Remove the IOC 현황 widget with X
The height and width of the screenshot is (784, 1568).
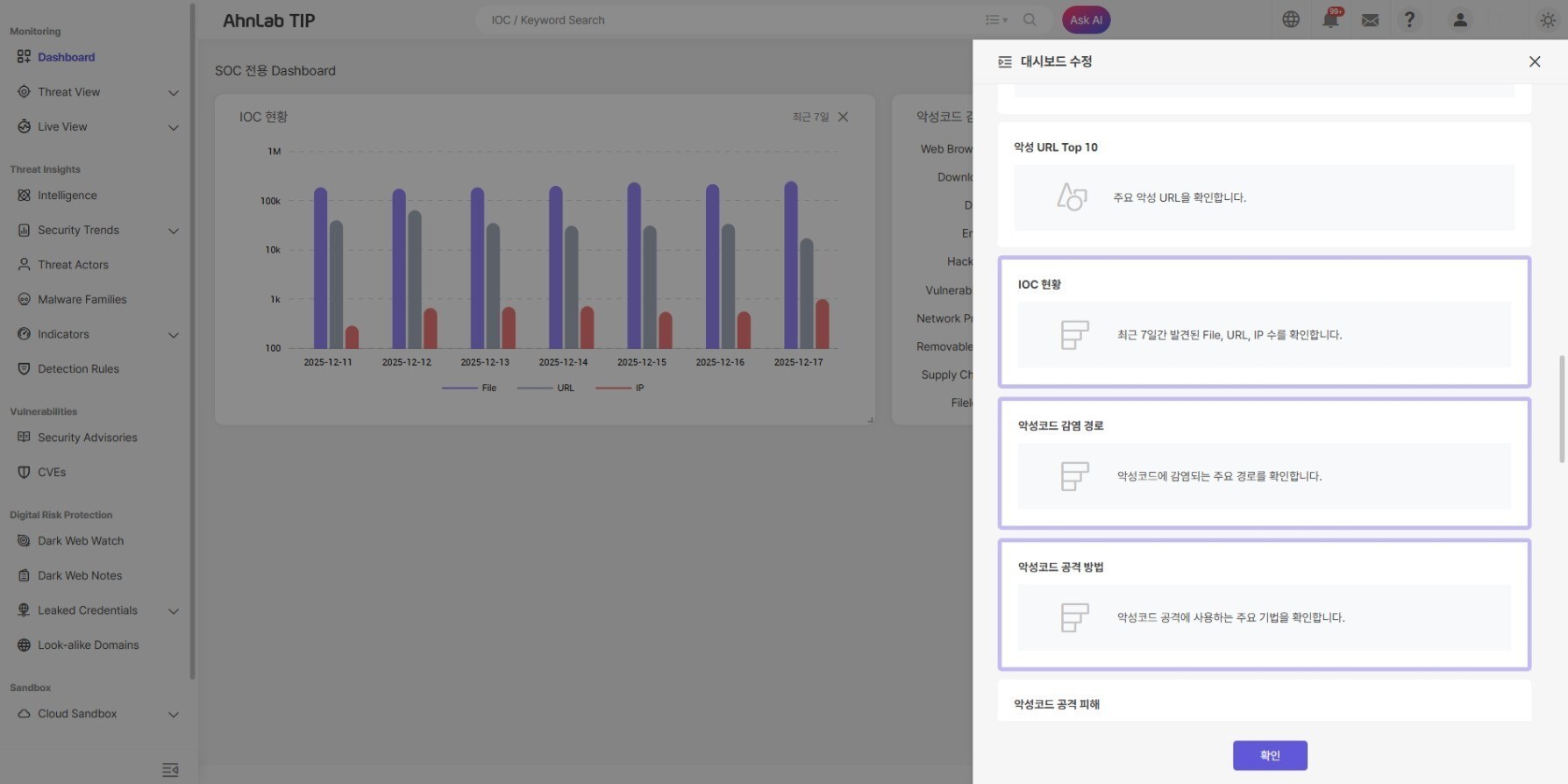coord(843,117)
